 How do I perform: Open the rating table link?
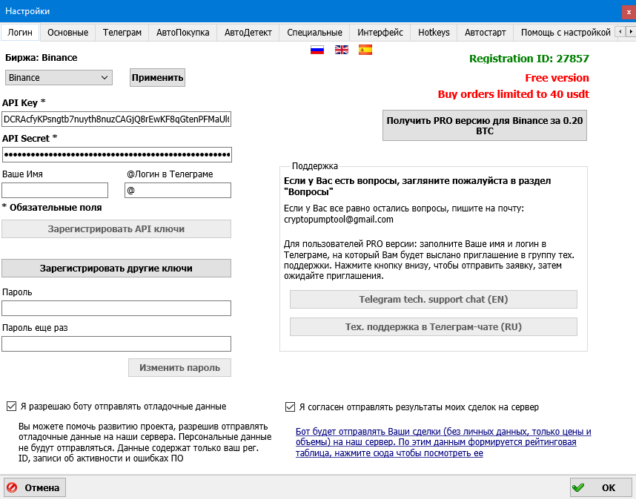443,442
